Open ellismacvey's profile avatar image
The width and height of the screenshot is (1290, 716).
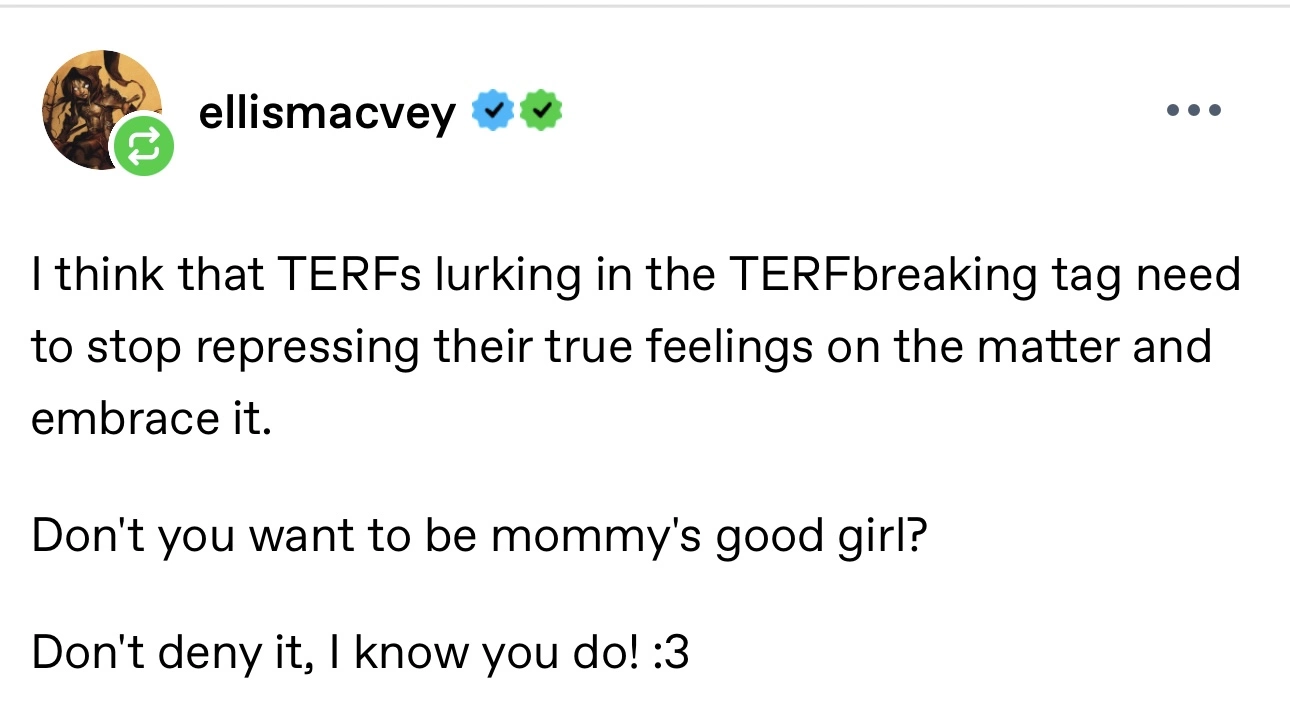pos(96,105)
